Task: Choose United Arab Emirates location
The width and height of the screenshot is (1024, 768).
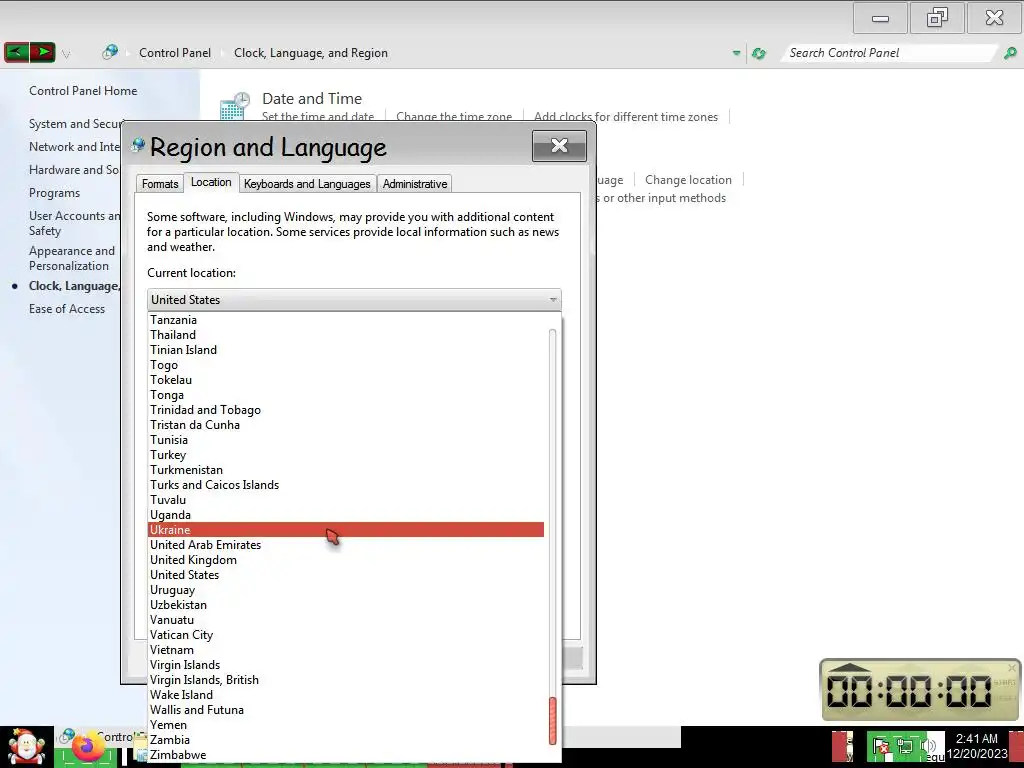Action: (x=346, y=545)
